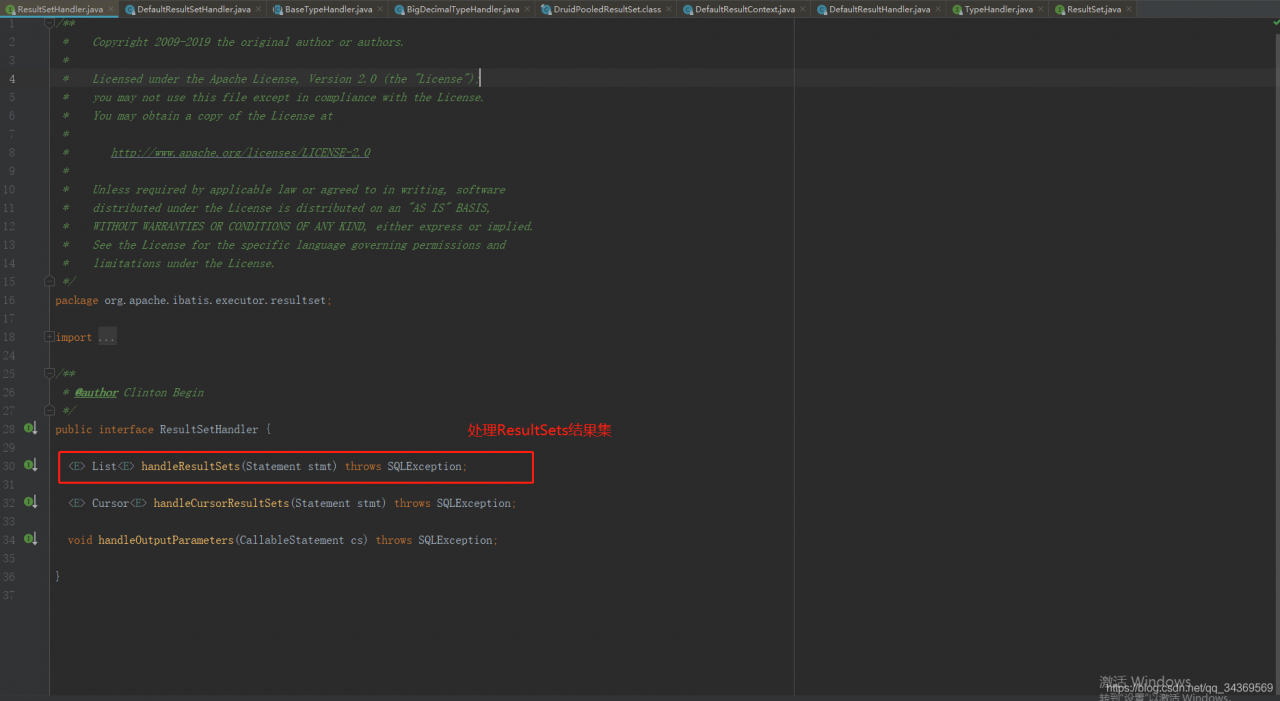Click gutter implementation icon beside handleCursorResultSets

click(31, 503)
